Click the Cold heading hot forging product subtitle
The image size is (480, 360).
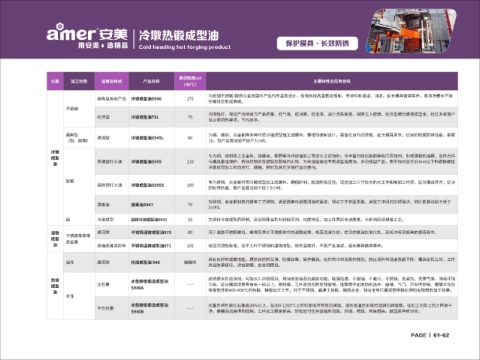click(185, 47)
